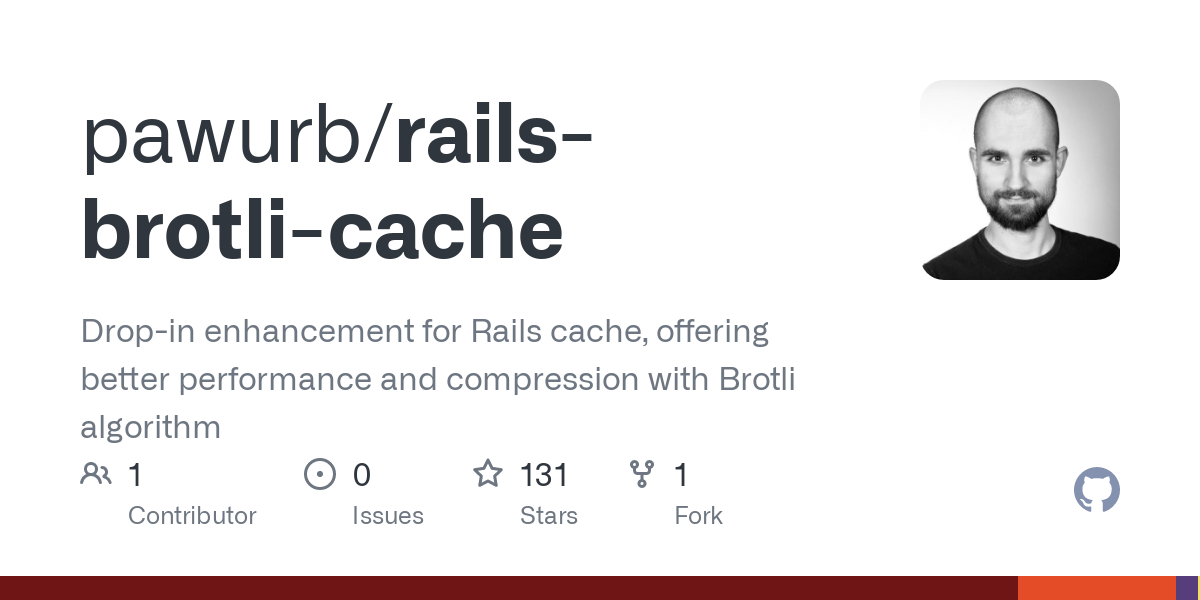The height and width of the screenshot is (600, 1200).
Task: Open the pawurb profile photo
Action: point(1020,180)
